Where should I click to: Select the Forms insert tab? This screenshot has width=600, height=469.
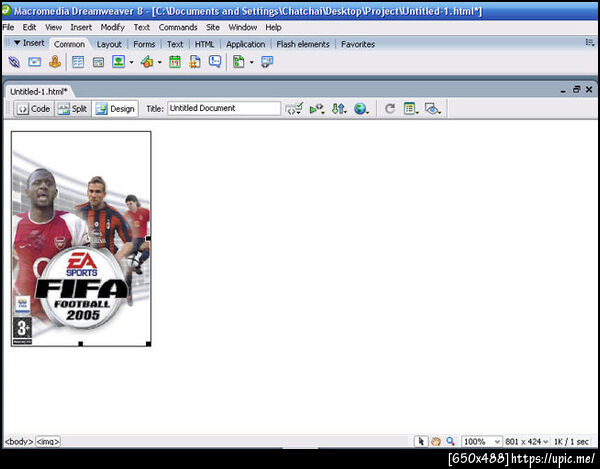[144, 44]
